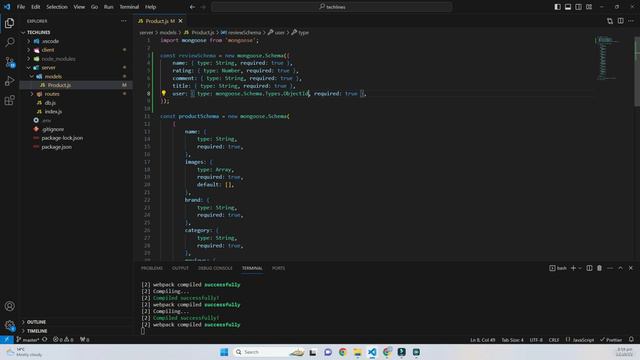Open db.js from the explorer
640x360 pixels.
pyautogui.click(x=50, y=103)
